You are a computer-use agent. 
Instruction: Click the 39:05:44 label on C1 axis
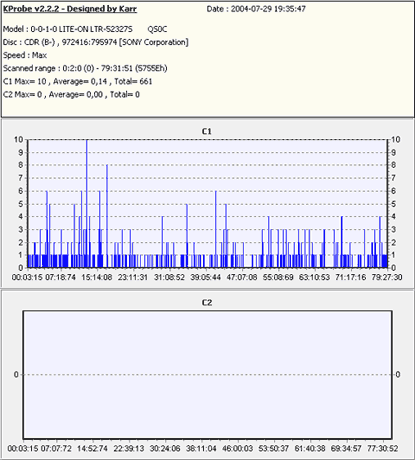tap(205, 277)
